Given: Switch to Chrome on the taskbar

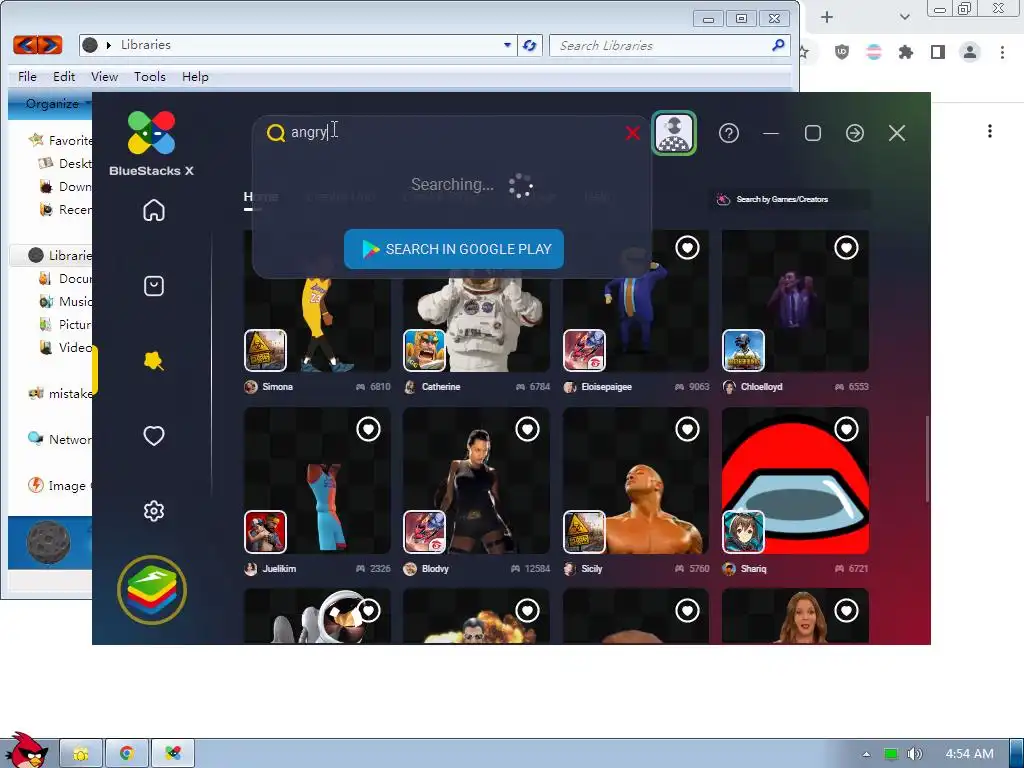Looking at the screenshot, I should [127, 753].
